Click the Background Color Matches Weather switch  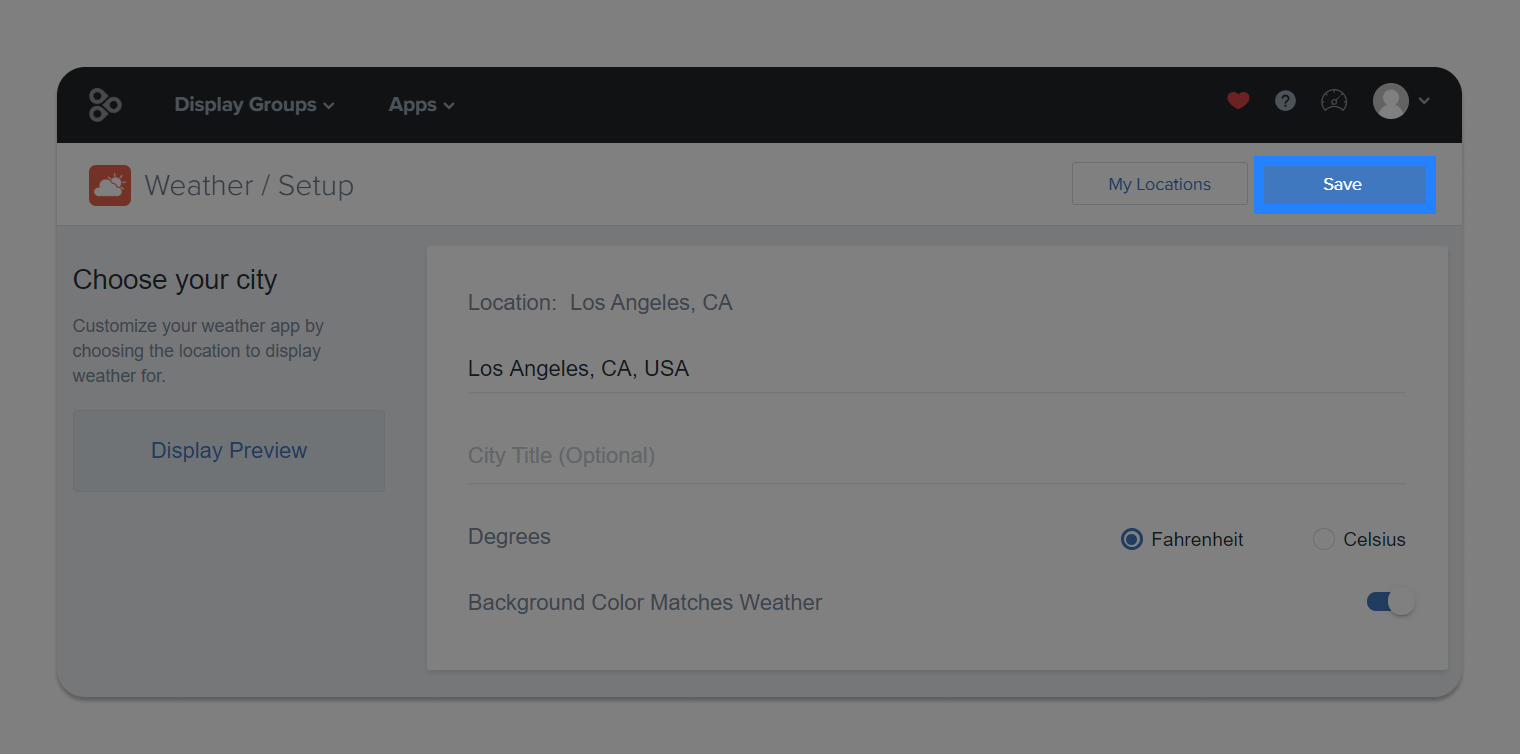[1390, 601]
